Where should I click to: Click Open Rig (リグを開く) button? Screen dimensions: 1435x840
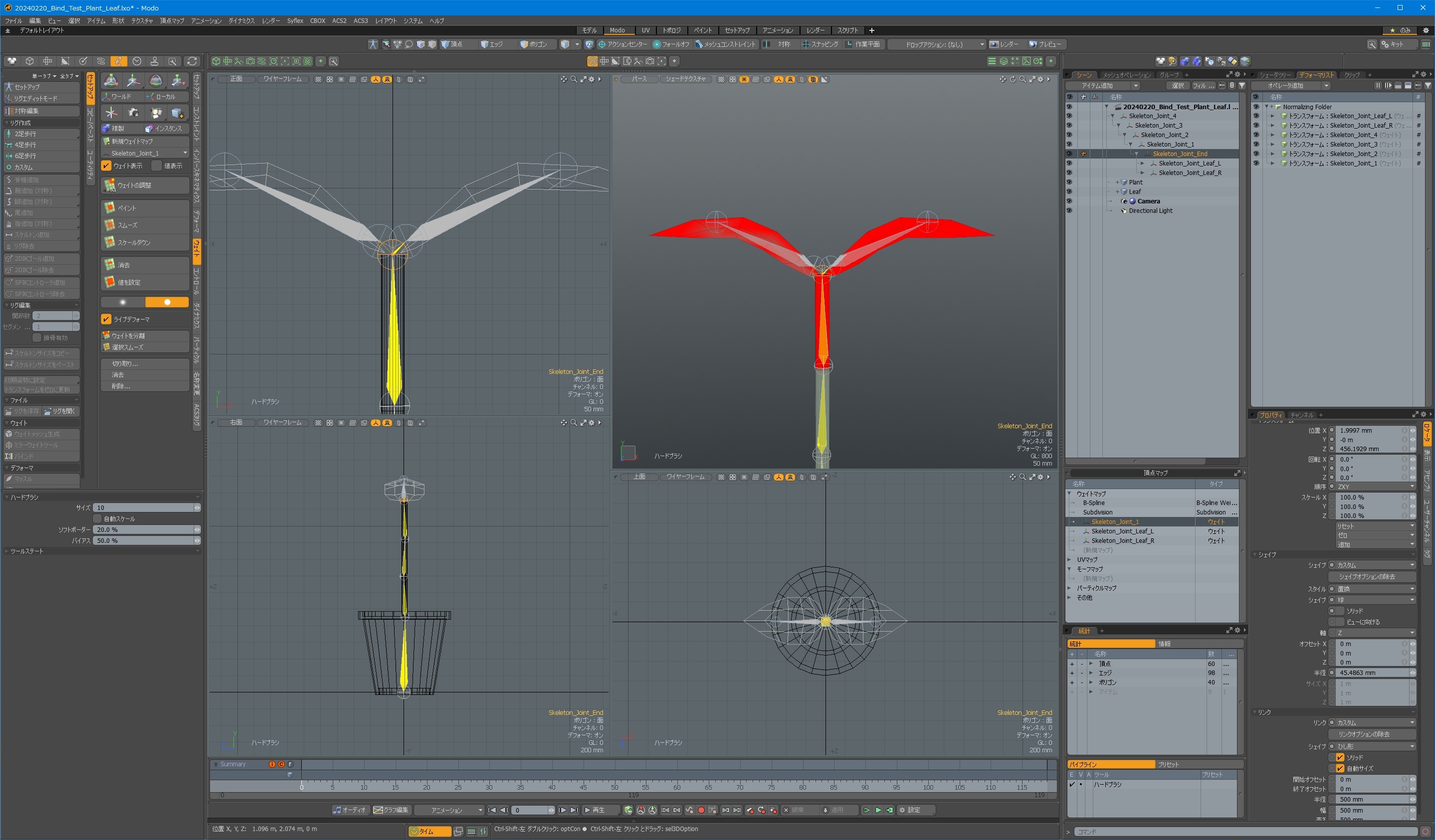coord(60,411)
